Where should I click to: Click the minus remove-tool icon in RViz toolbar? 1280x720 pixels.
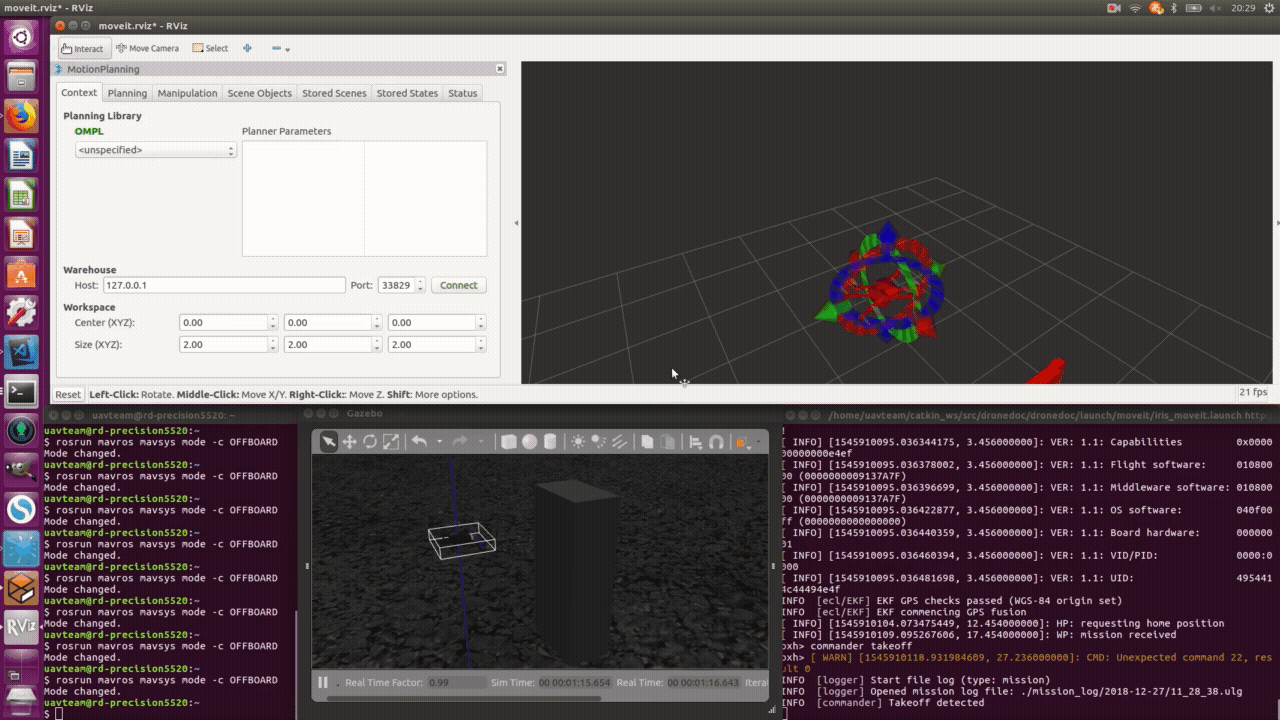[x=276, y=48]
